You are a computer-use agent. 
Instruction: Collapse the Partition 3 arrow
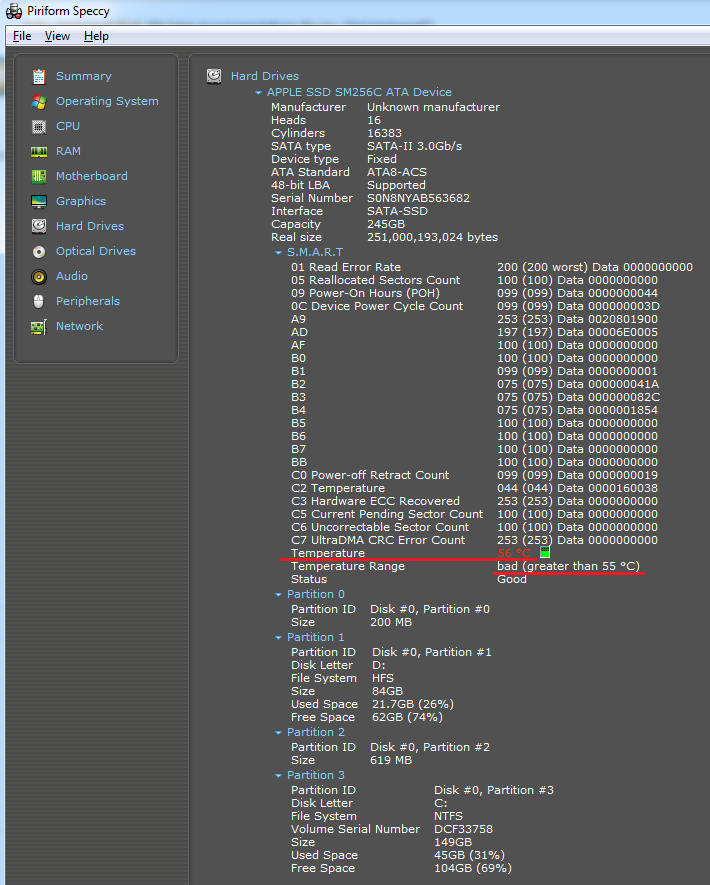(x=278, y=776)
